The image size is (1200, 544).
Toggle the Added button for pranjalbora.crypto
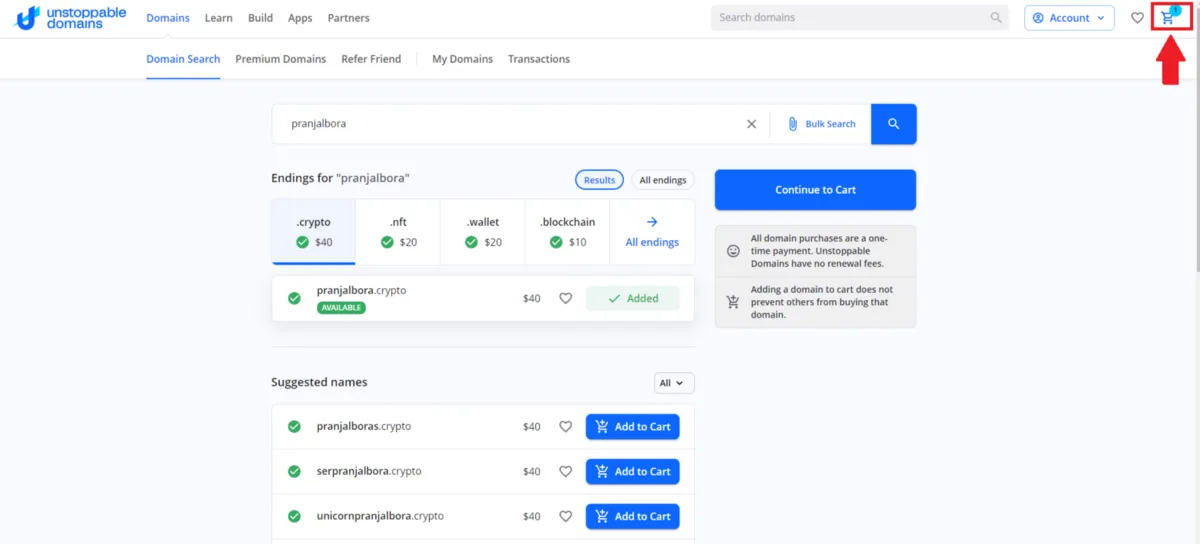tap(633, 298)
